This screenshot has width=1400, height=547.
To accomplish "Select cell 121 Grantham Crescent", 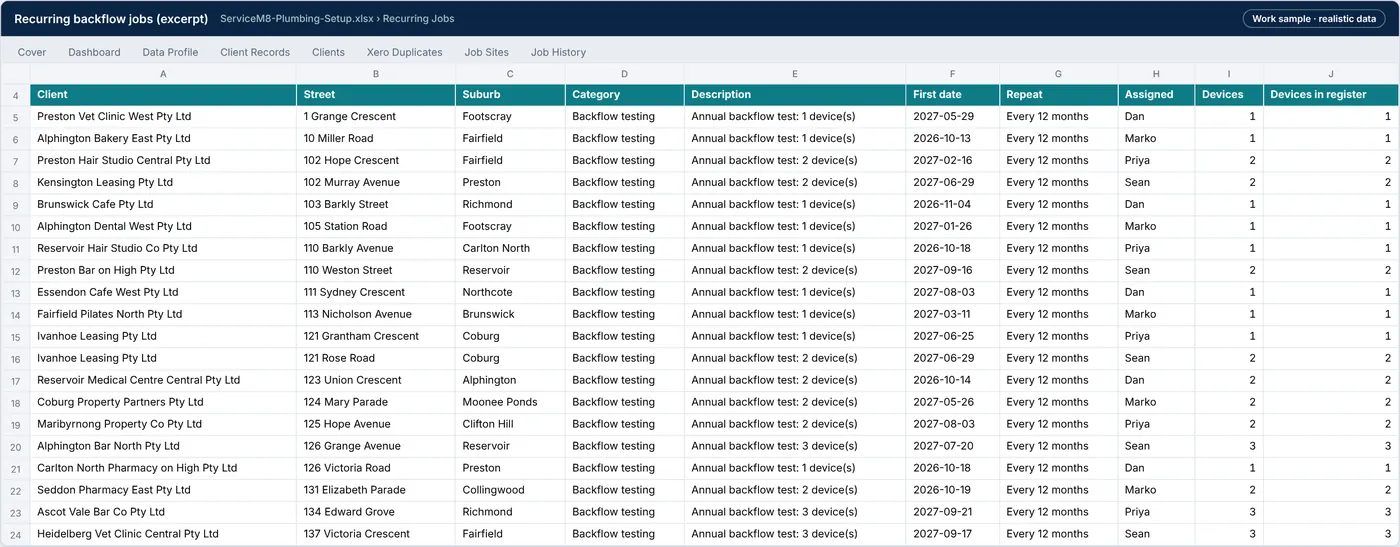I will pos(376,337).
